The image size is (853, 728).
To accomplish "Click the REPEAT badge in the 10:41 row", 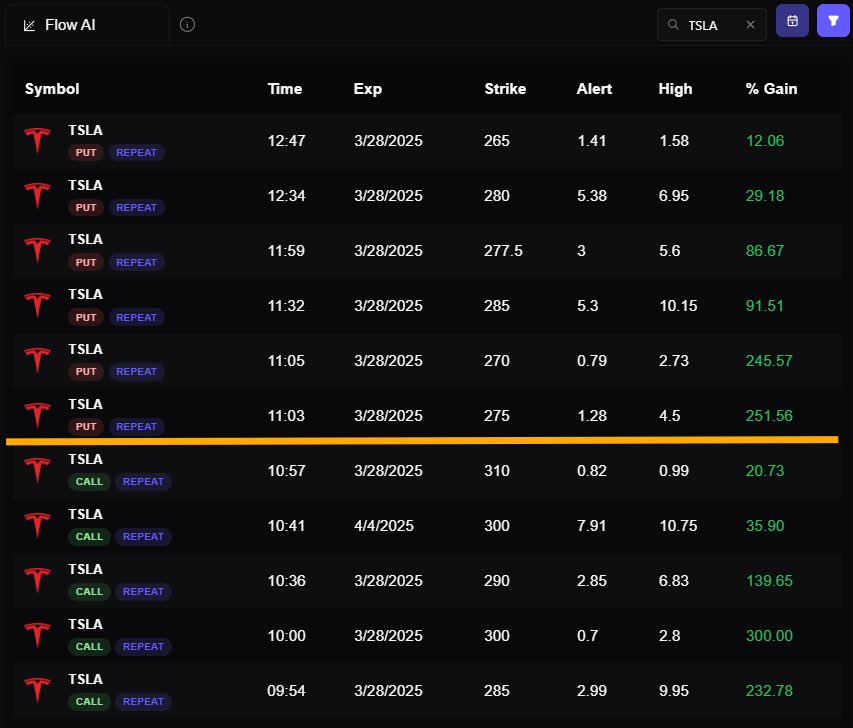I will tap(143, 536).
